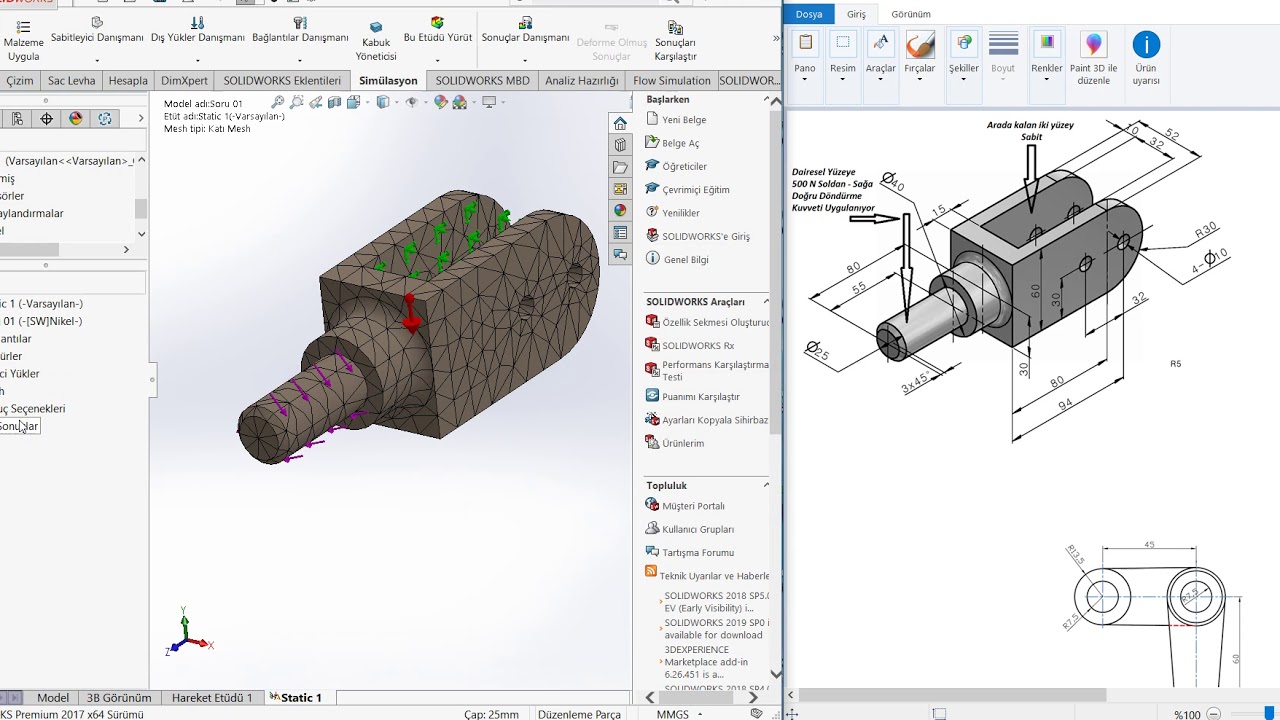Open the View Settings monitor icon
The image size is (1280, 720).
[489, 102]
